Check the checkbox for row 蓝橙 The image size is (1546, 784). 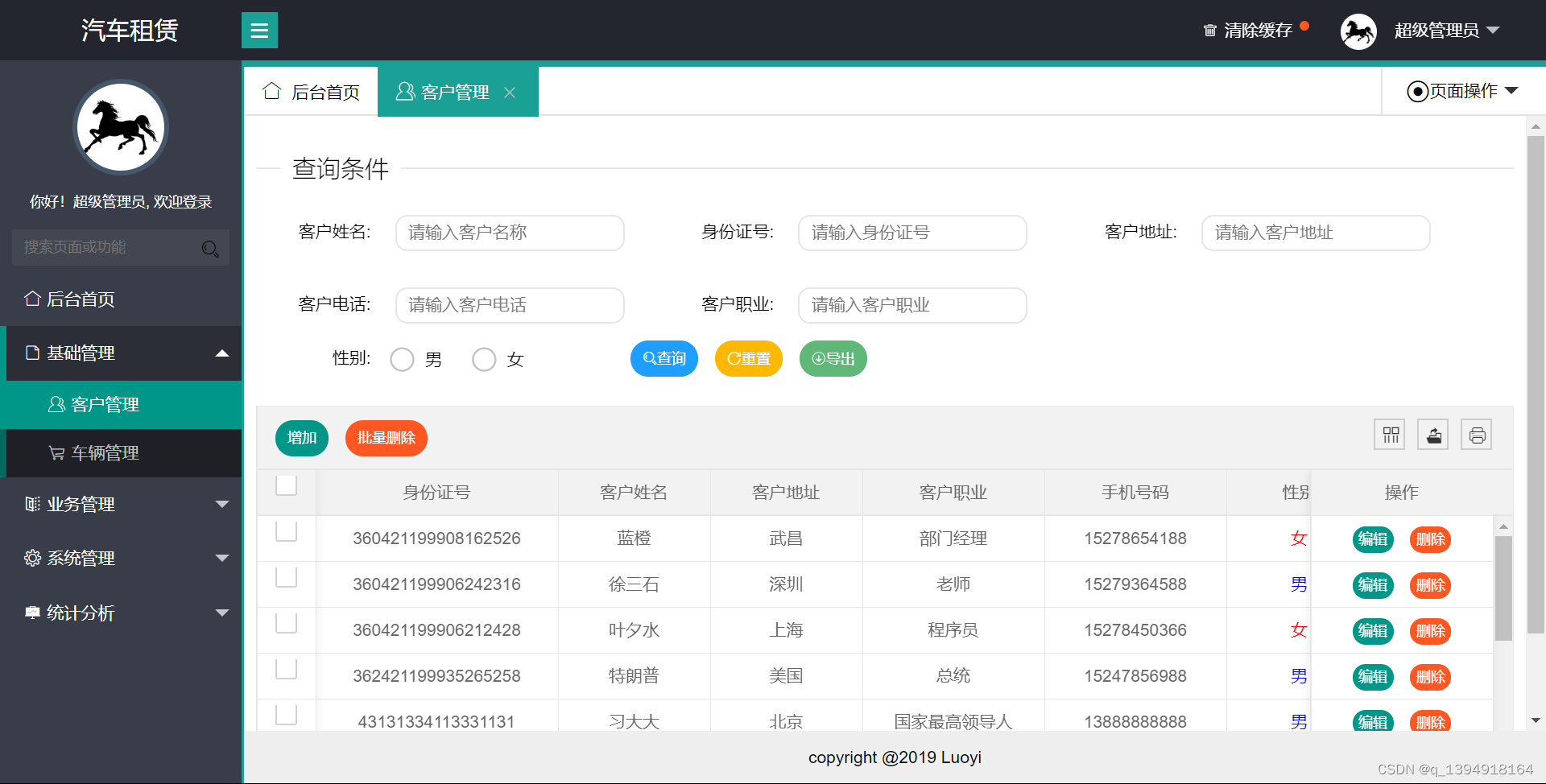click(286, 531)
